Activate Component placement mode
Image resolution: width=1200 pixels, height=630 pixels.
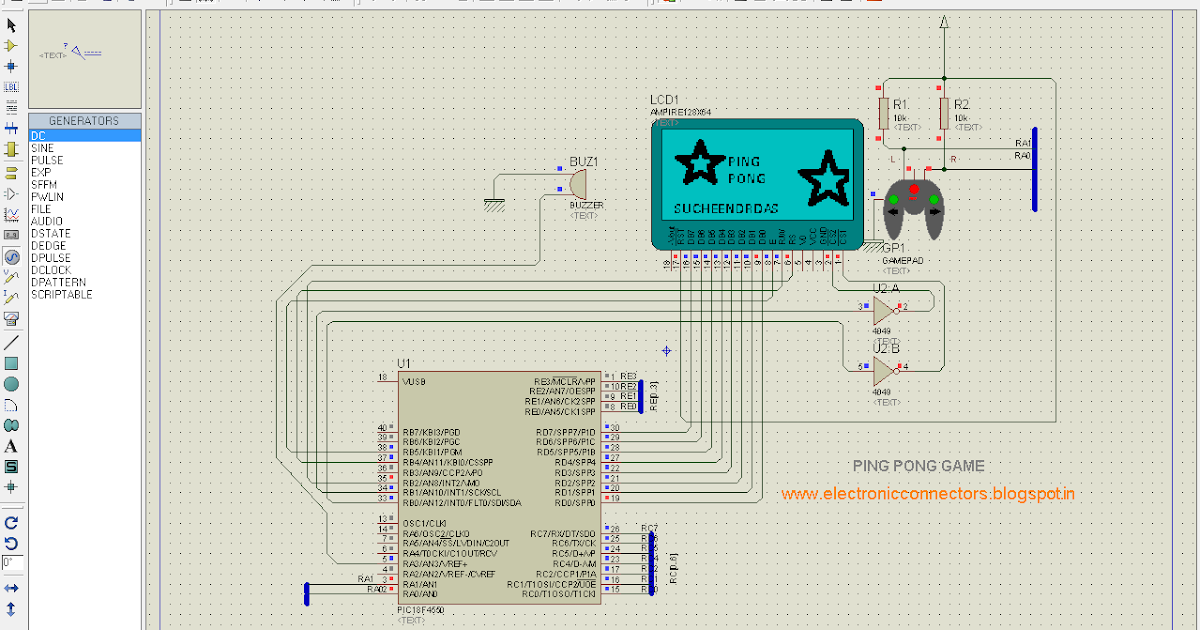(x=11, y=46)
